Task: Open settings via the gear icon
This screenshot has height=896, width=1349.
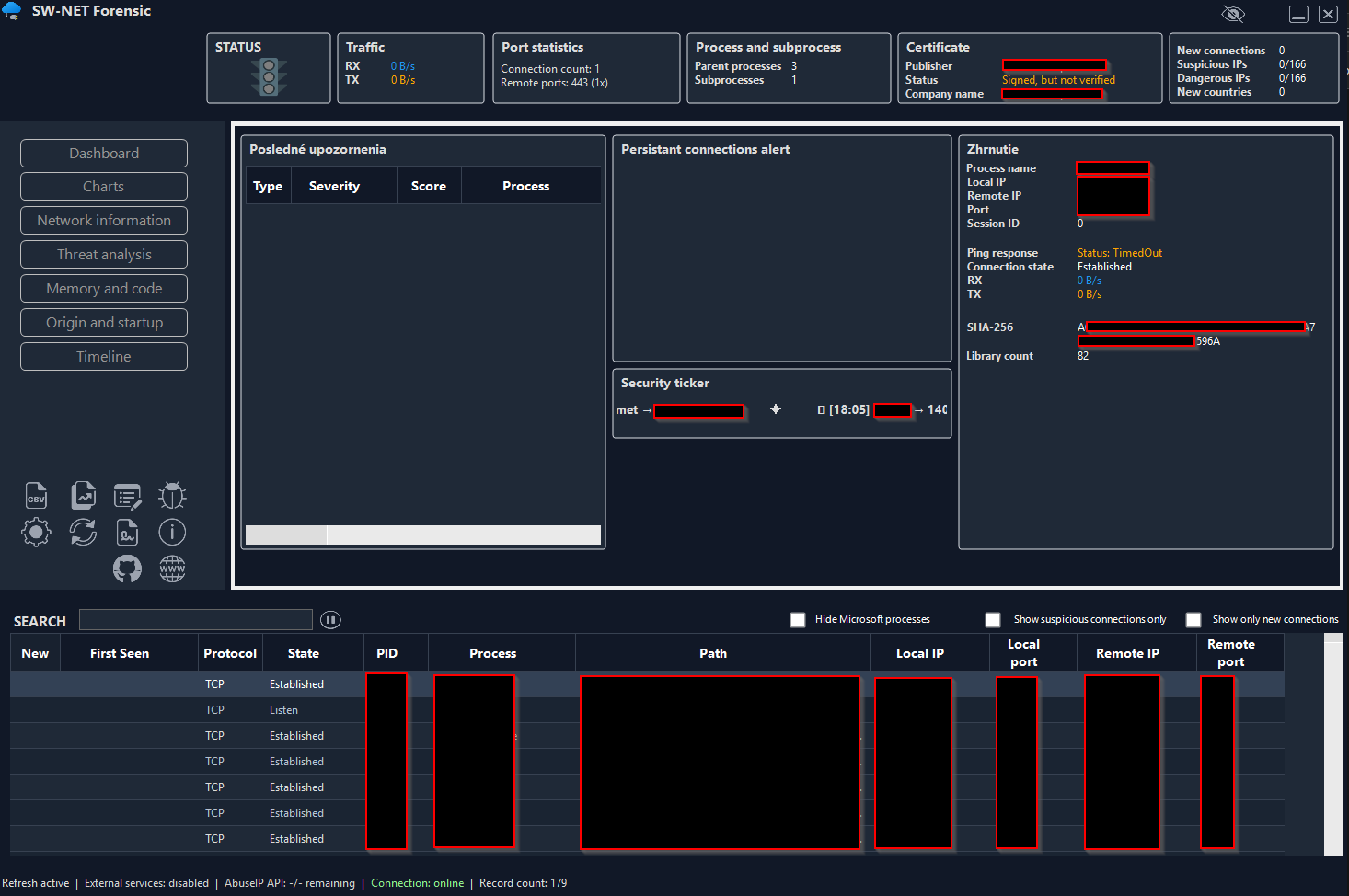Action: (x=36, y=532)
